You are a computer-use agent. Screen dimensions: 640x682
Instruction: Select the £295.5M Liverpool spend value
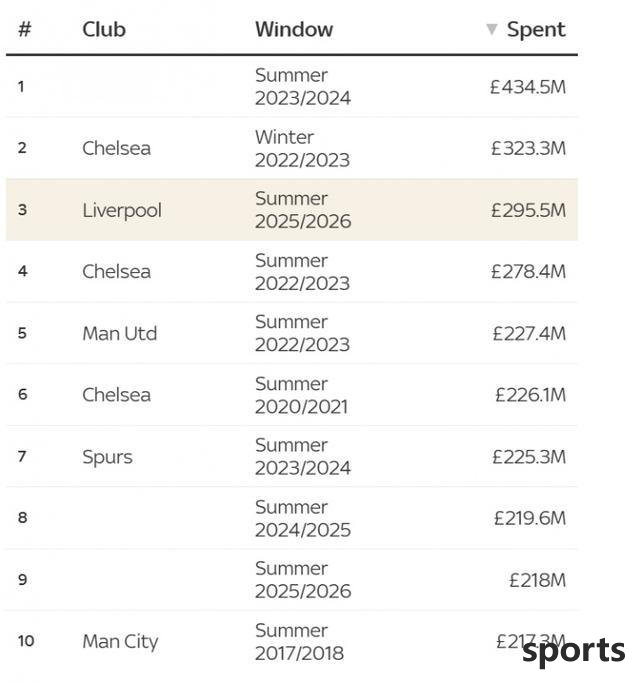click(528, 211)
